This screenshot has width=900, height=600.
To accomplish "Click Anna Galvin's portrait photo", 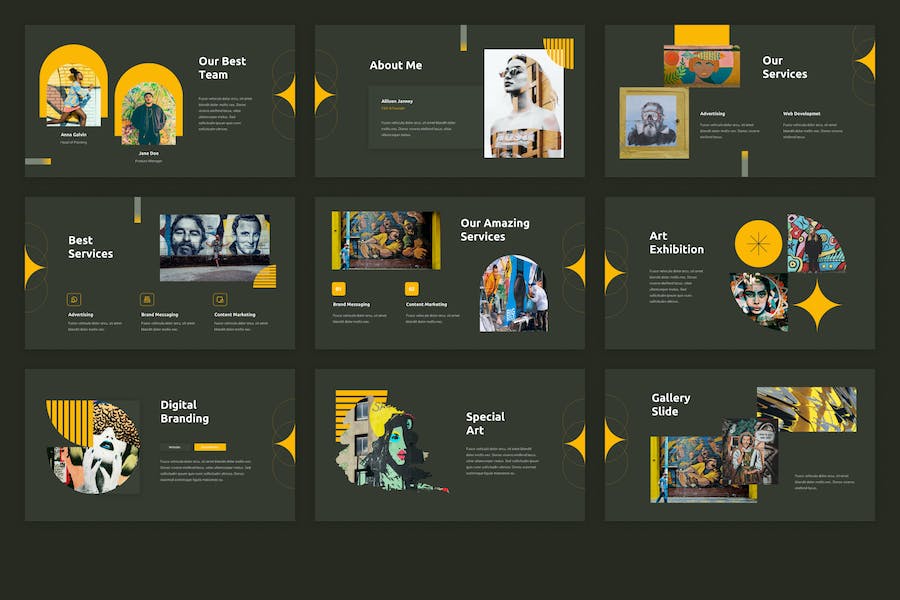I will pyautogui.click(x=73, y=95).
